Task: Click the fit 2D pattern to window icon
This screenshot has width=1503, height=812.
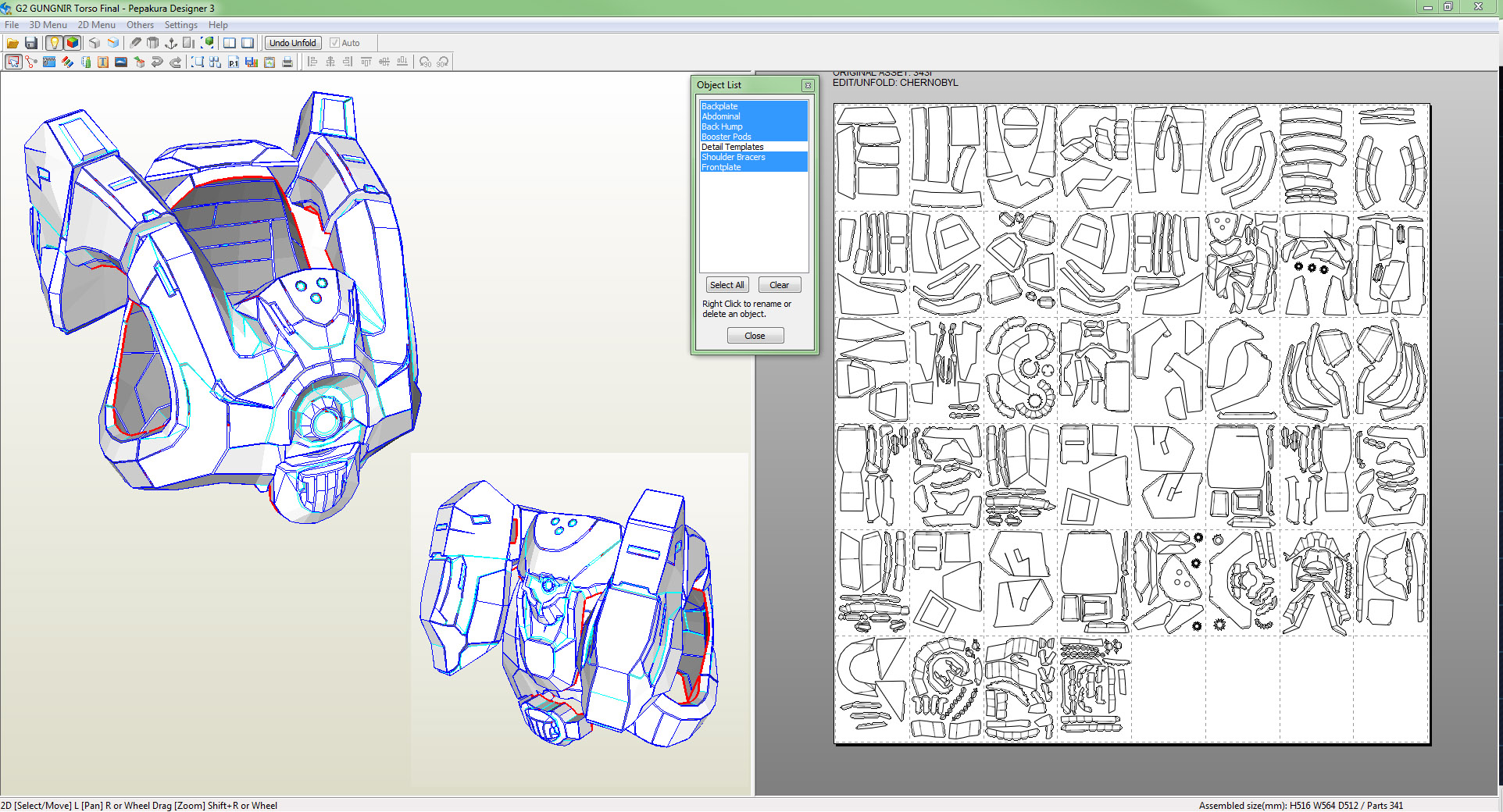Action: tap(198, 62)
